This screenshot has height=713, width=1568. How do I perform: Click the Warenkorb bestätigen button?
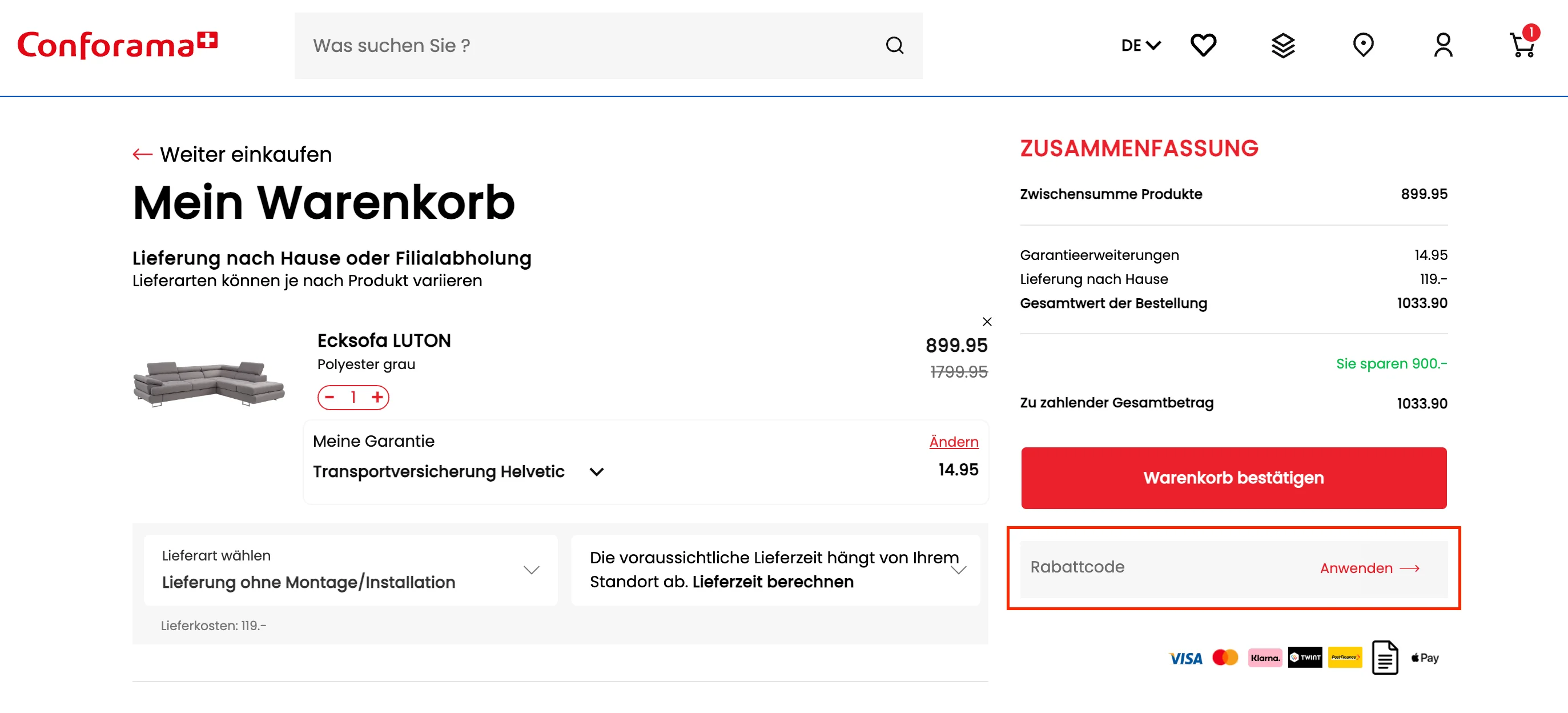tap(1233, 478)
